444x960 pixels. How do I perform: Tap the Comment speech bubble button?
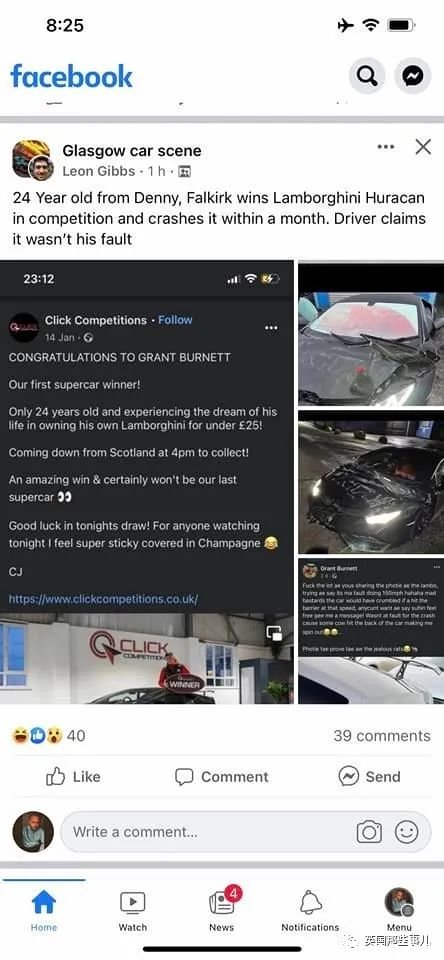(x=222, y=776)
